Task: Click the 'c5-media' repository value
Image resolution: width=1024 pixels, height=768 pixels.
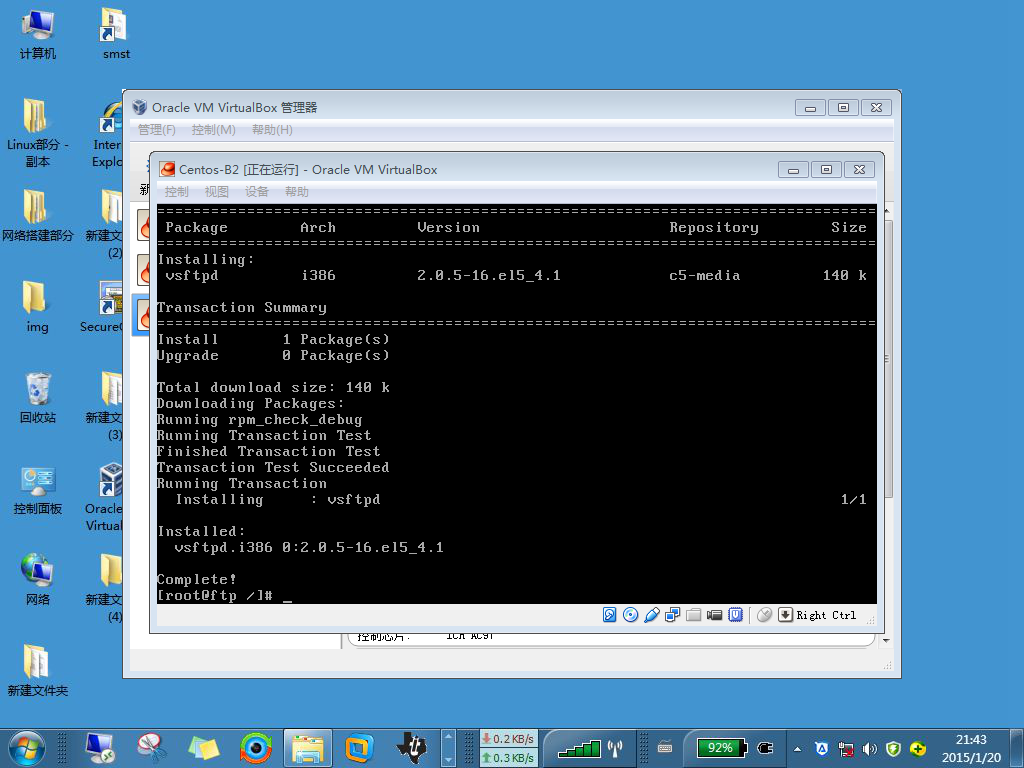Action: click(704, 275)
